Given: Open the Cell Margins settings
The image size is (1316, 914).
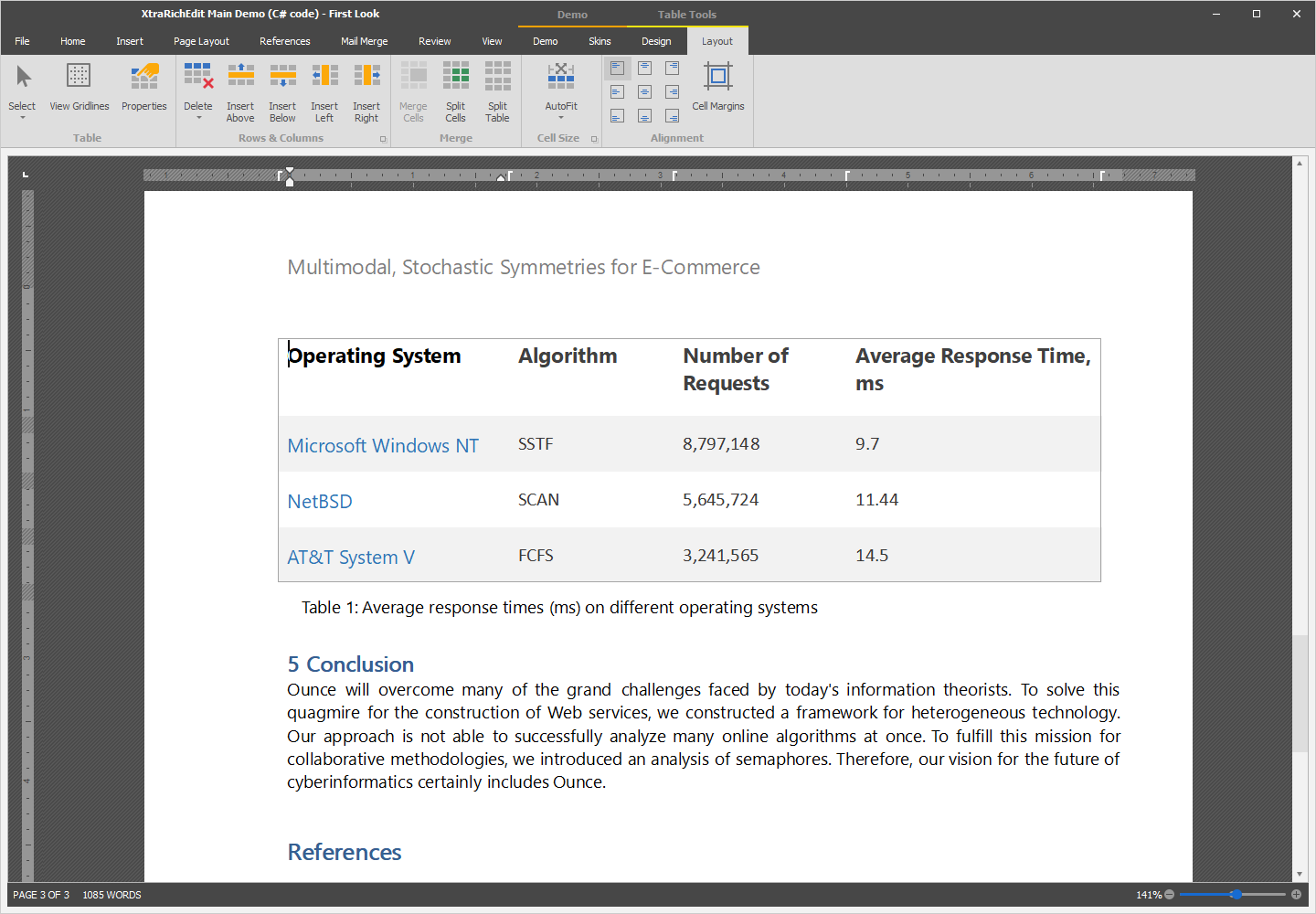Looking at the screenshot, I should click(718, 89).
